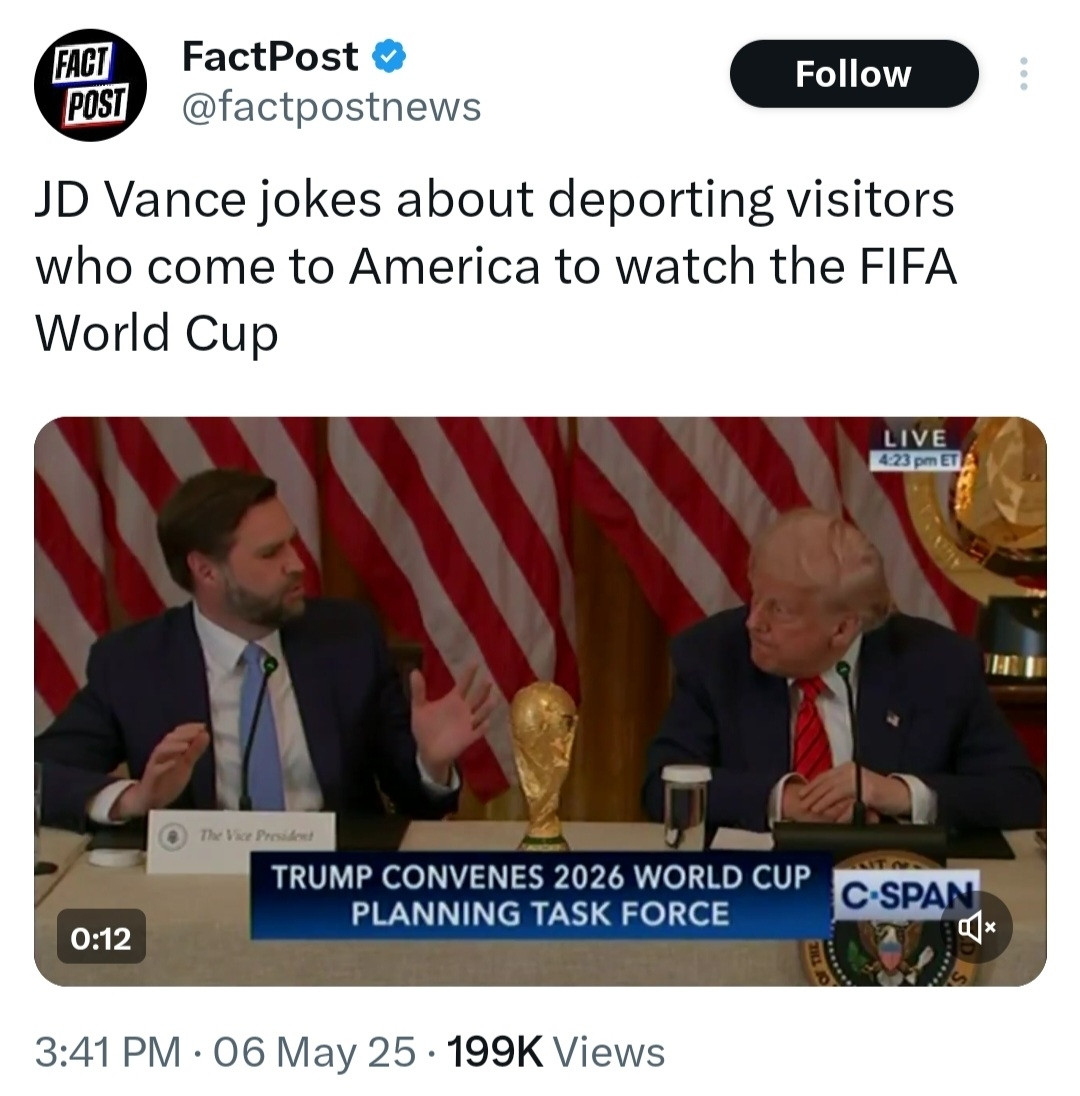Unmute the video with the speaker icon
The width and height of the screenshot is (1080, 1096).
976,927
